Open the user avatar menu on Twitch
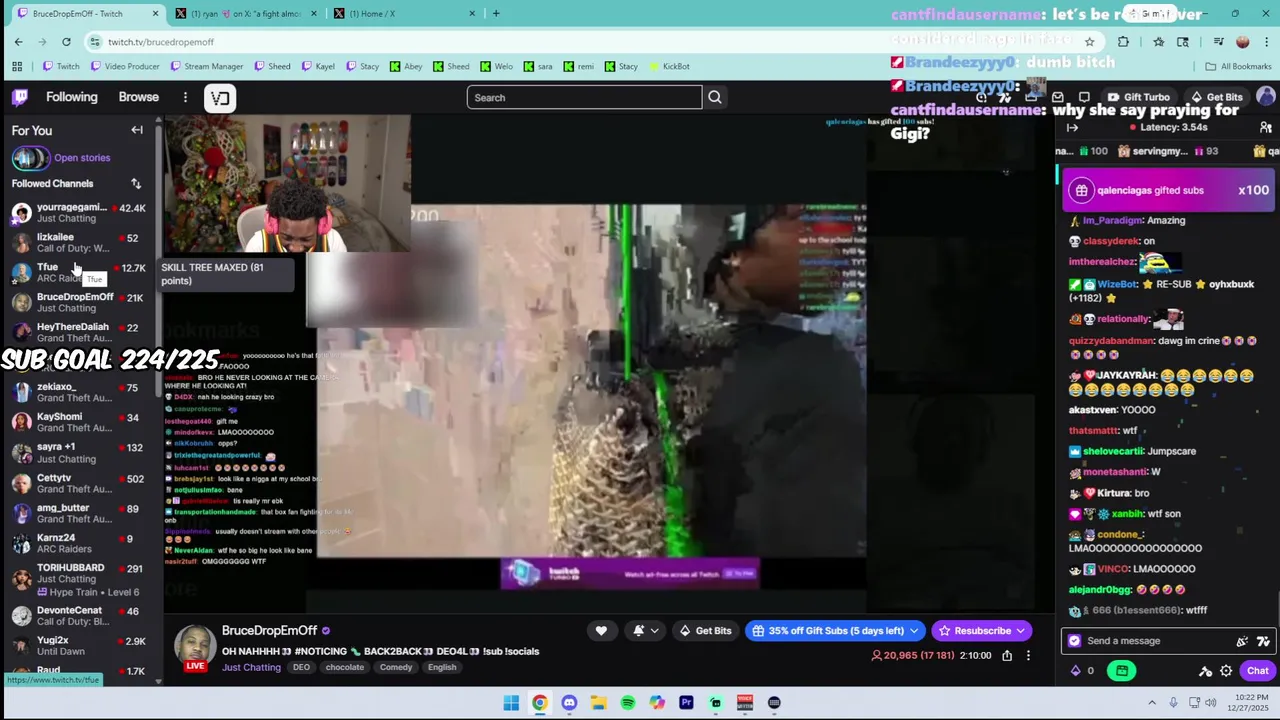The image size is (1280, 720). coord(1266,97)
